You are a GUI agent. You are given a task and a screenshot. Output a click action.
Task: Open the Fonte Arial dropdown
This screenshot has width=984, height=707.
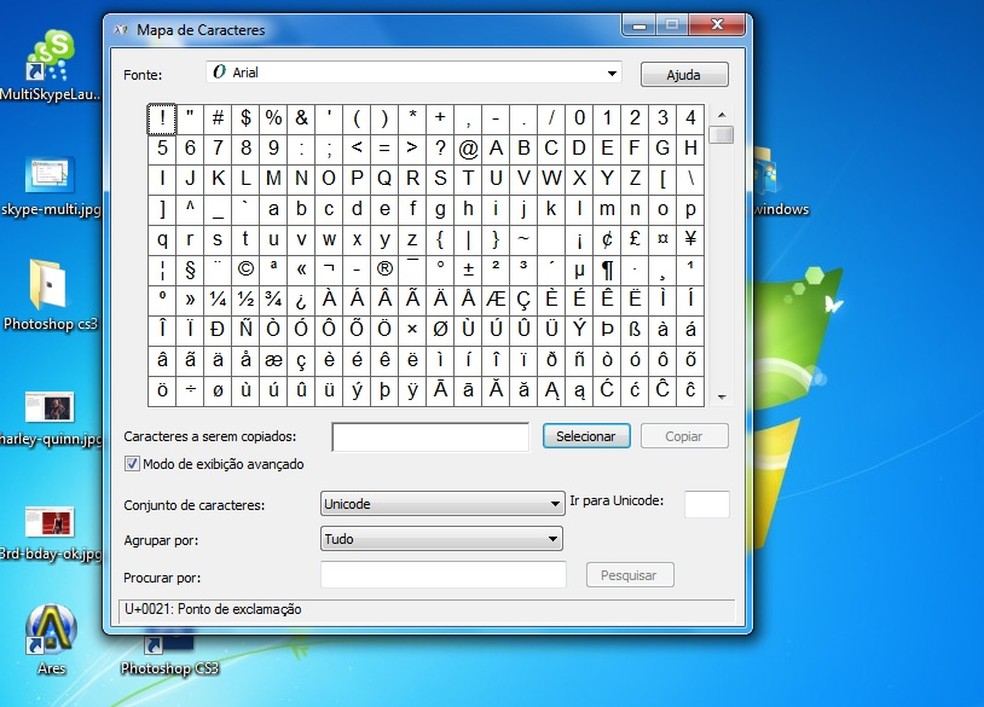[x=414, y=73]
